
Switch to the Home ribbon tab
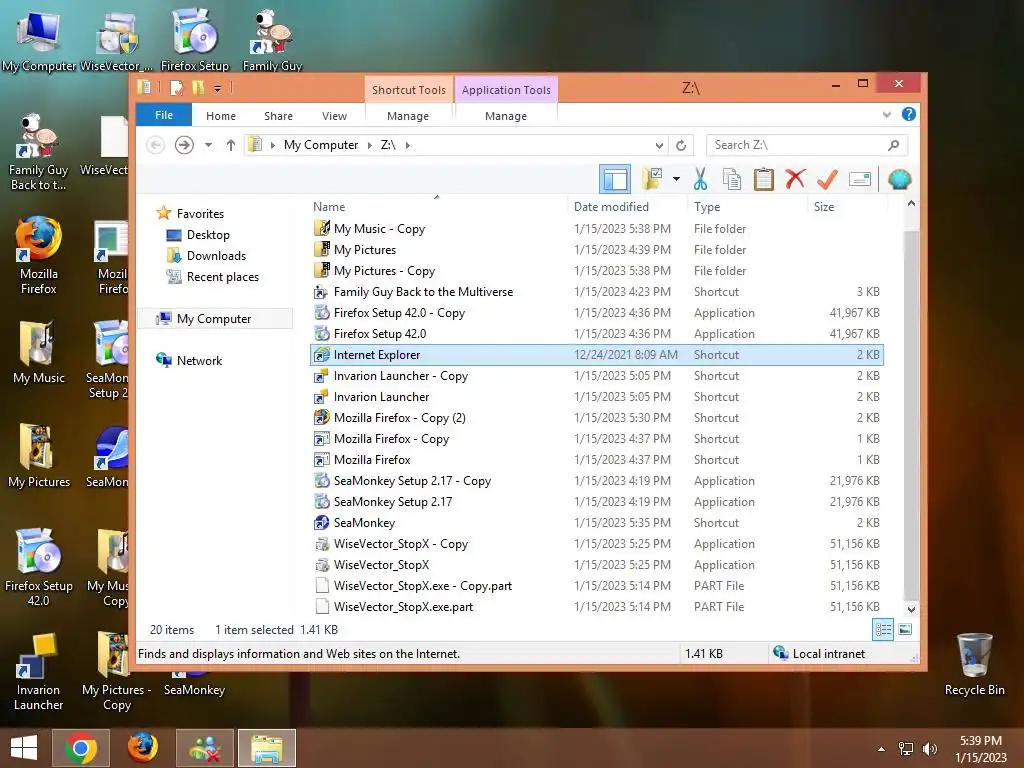pyautogui.click(x=221, y=116)
